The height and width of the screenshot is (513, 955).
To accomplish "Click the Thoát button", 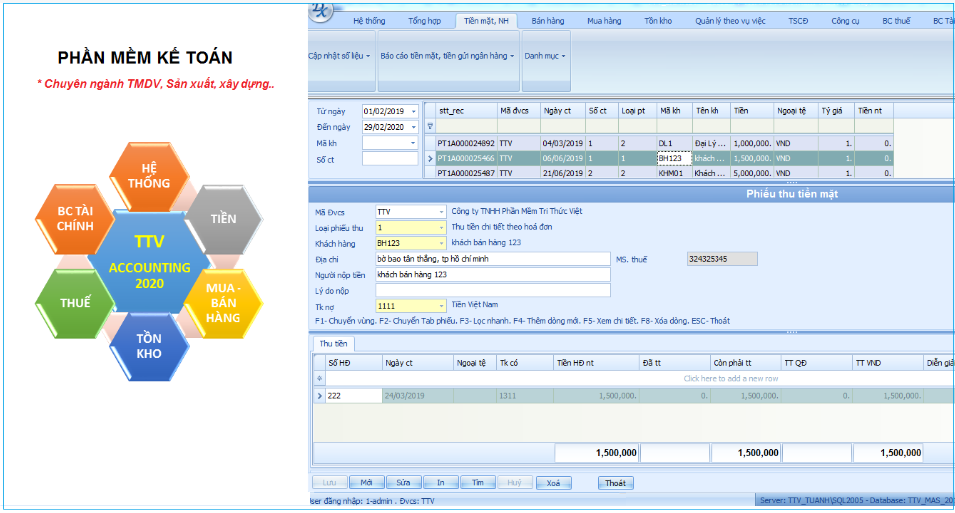I will 616,483.
